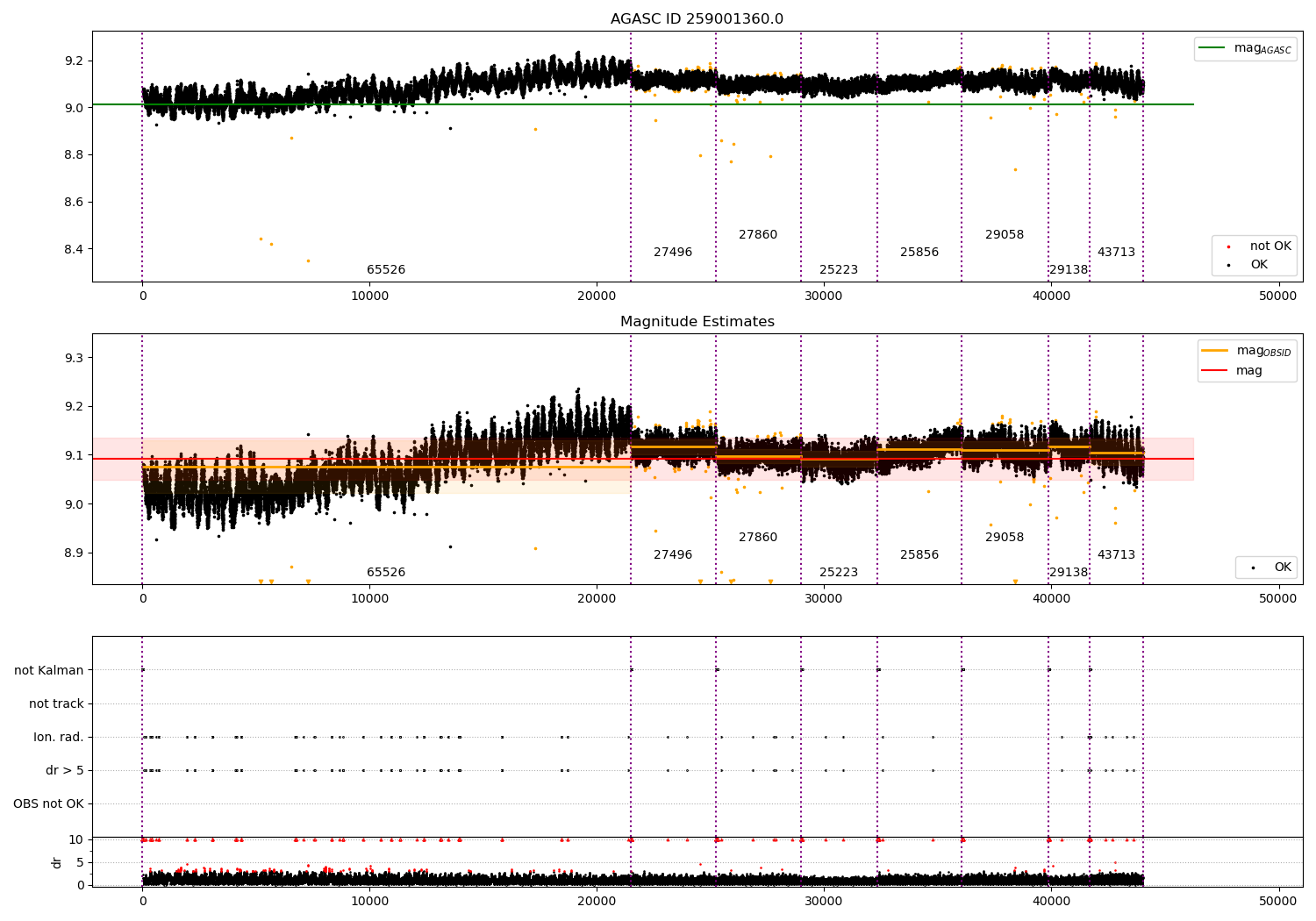Click the 8.6 y-axis tick label
The width and height of the screenshot is (1316, 921).
[x=74, y=202]
